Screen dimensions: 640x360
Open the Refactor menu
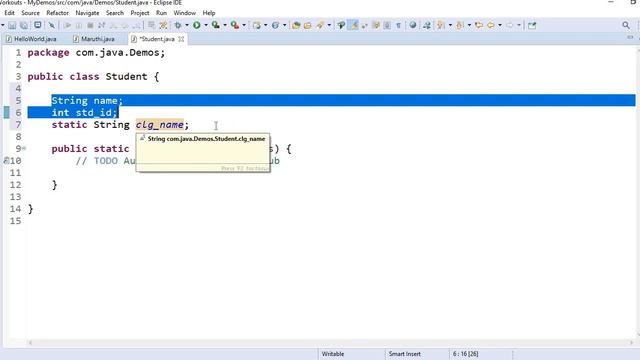pyautogui.click(x=58, y=13)
